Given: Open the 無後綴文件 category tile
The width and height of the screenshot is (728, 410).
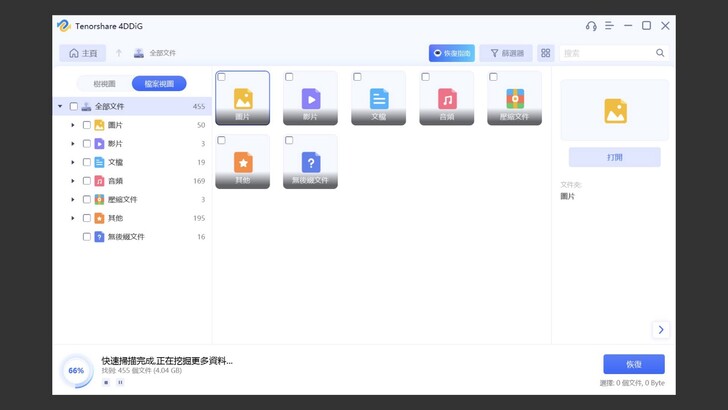Looking at the screenshot, I should 311,162.
